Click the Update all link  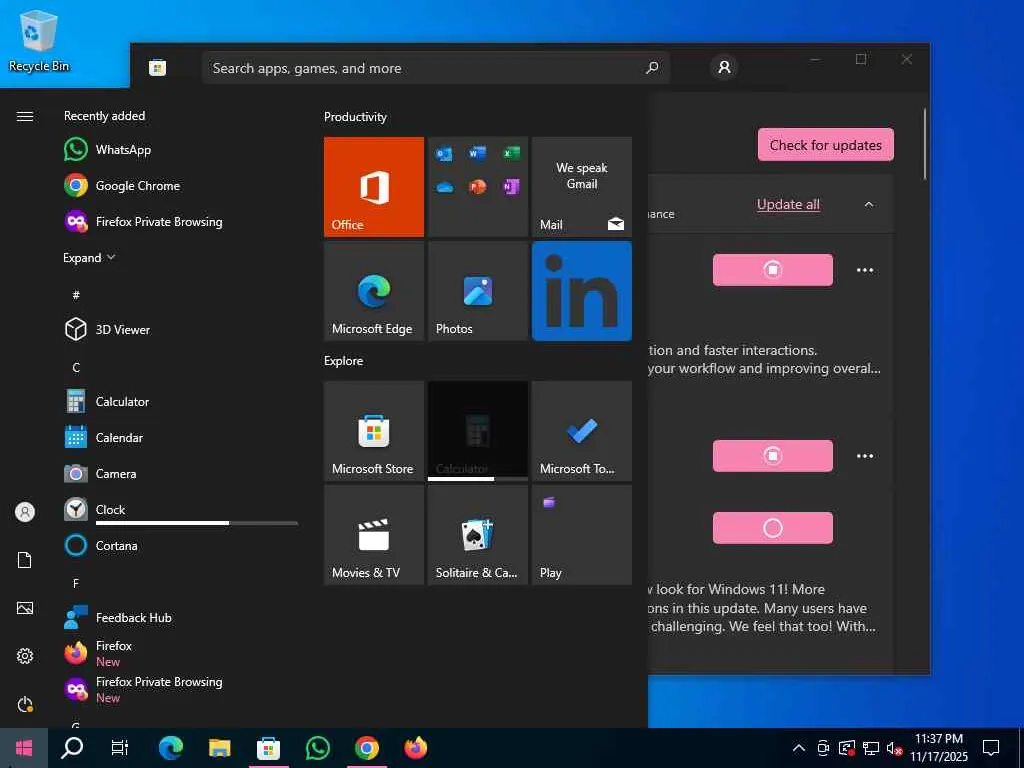[x=788, y=204]
